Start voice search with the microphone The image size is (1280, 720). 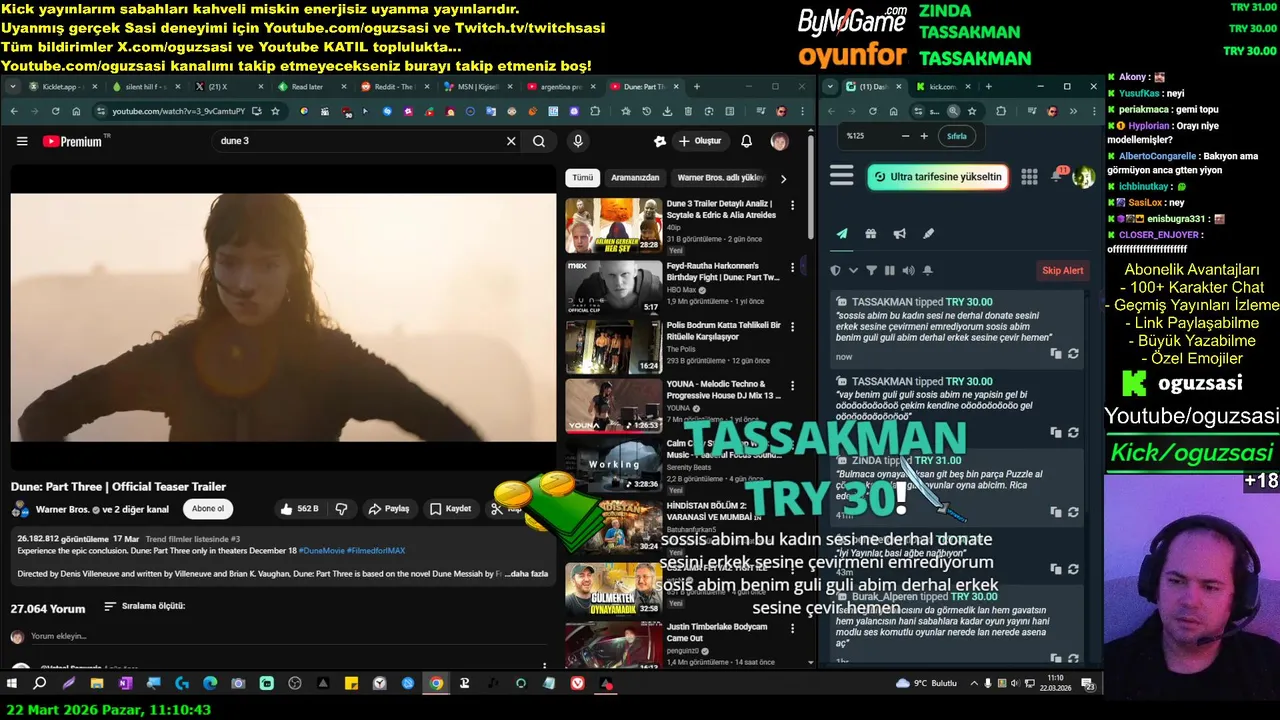(578, 141)
